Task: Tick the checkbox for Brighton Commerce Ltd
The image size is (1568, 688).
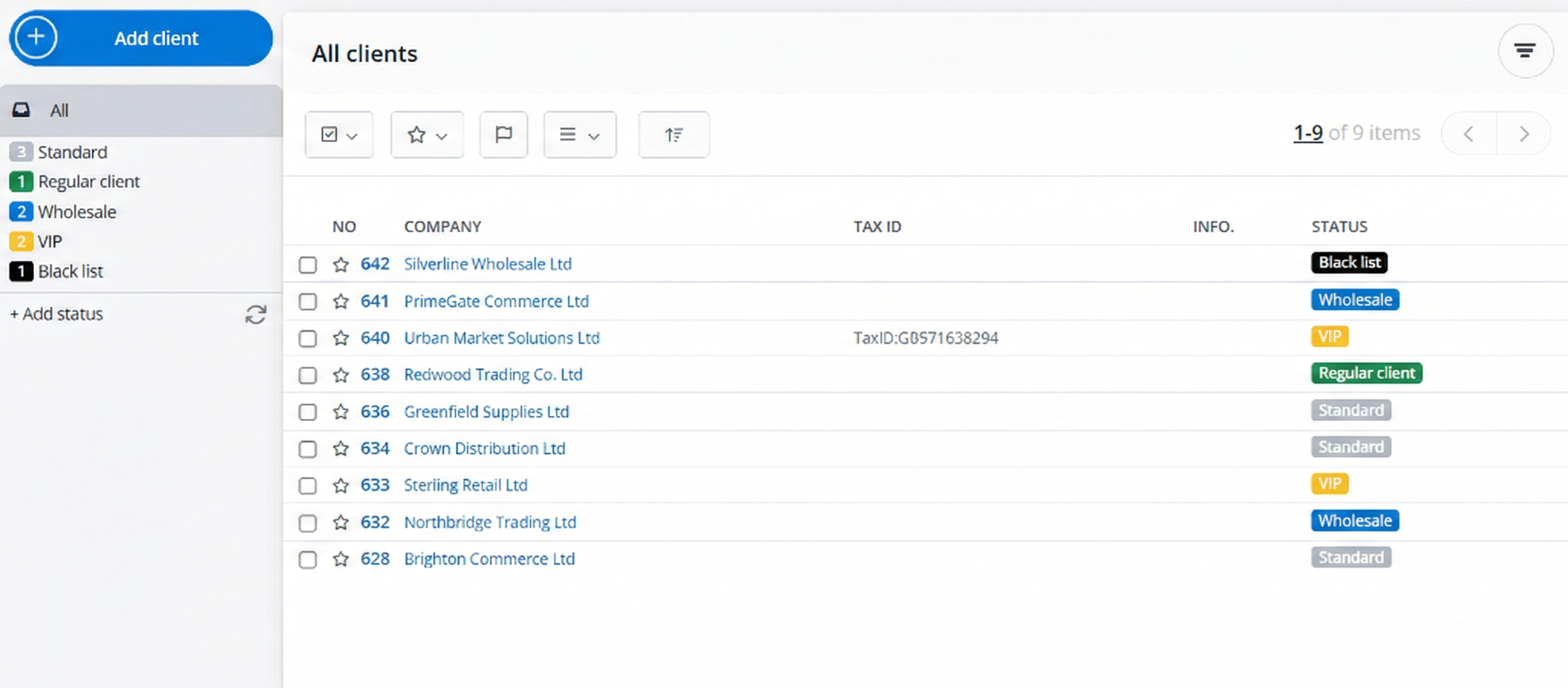Action: pyautogui.click(x=307, y=559)
